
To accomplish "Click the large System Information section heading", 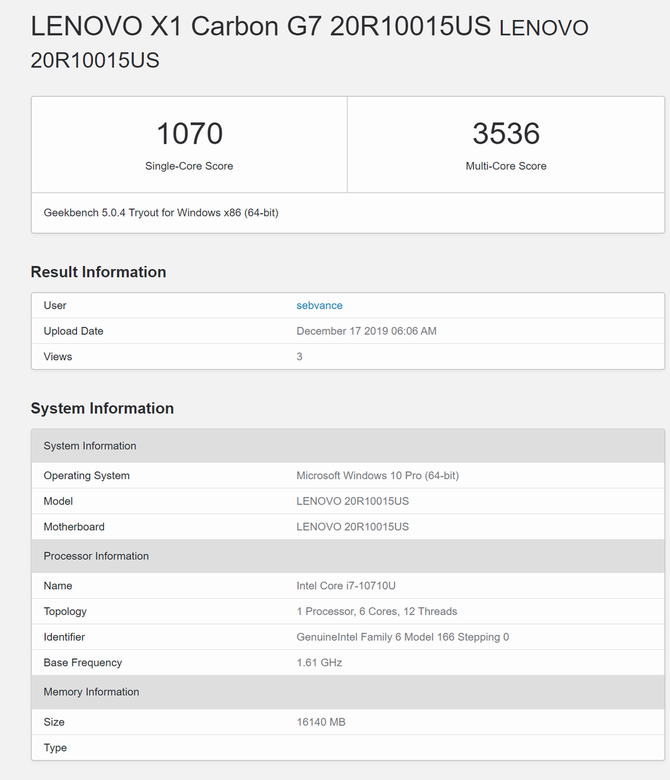I will pos(102,408).
